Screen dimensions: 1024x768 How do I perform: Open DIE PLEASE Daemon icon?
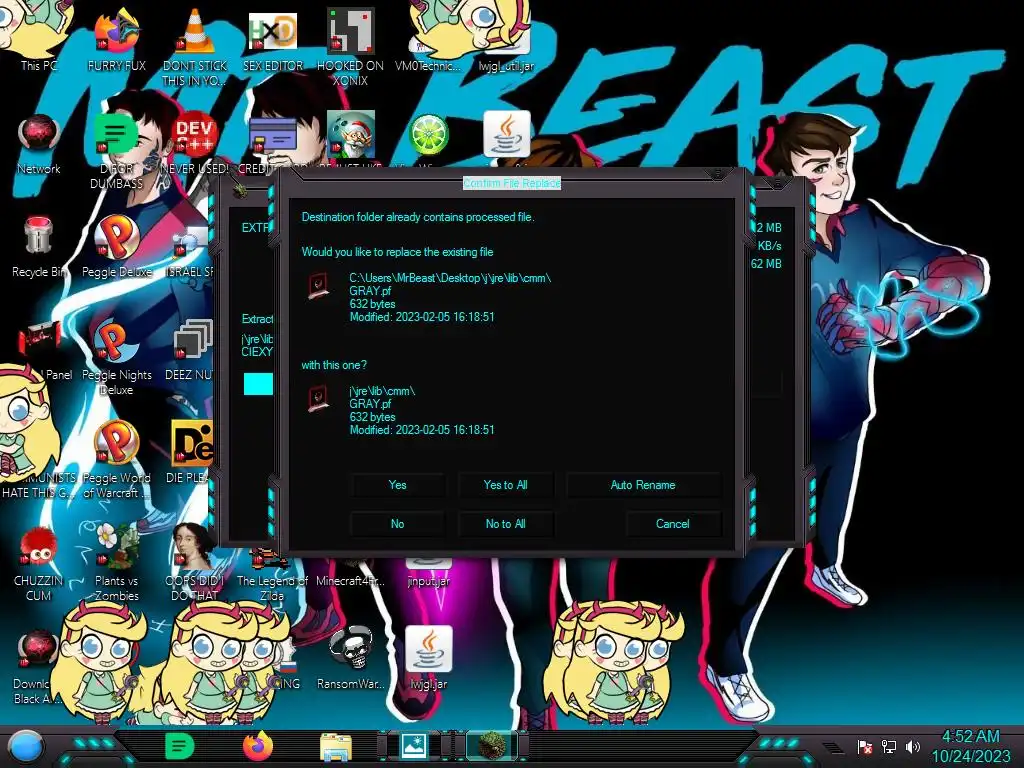coord(192,452)
